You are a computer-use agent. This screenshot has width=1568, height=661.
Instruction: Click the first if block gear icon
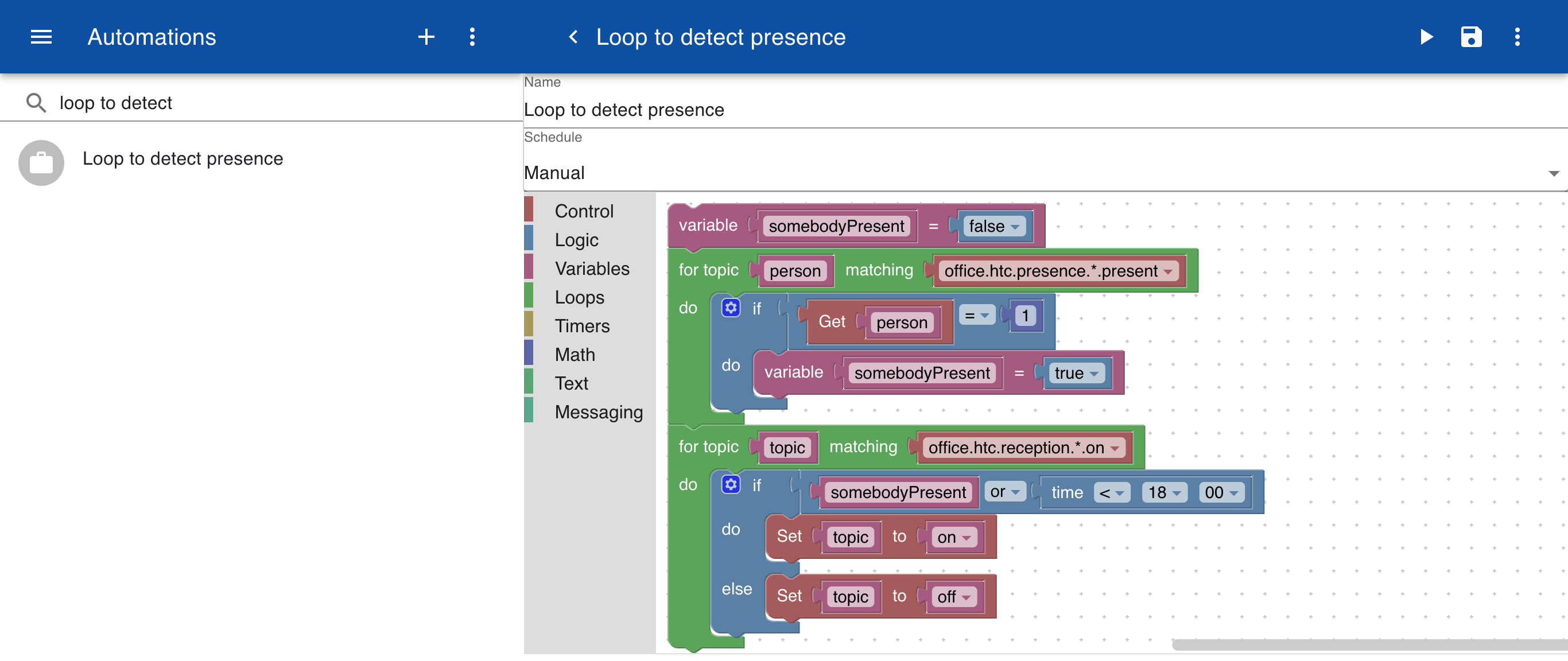pyautogui.click(x=731, y=308)
